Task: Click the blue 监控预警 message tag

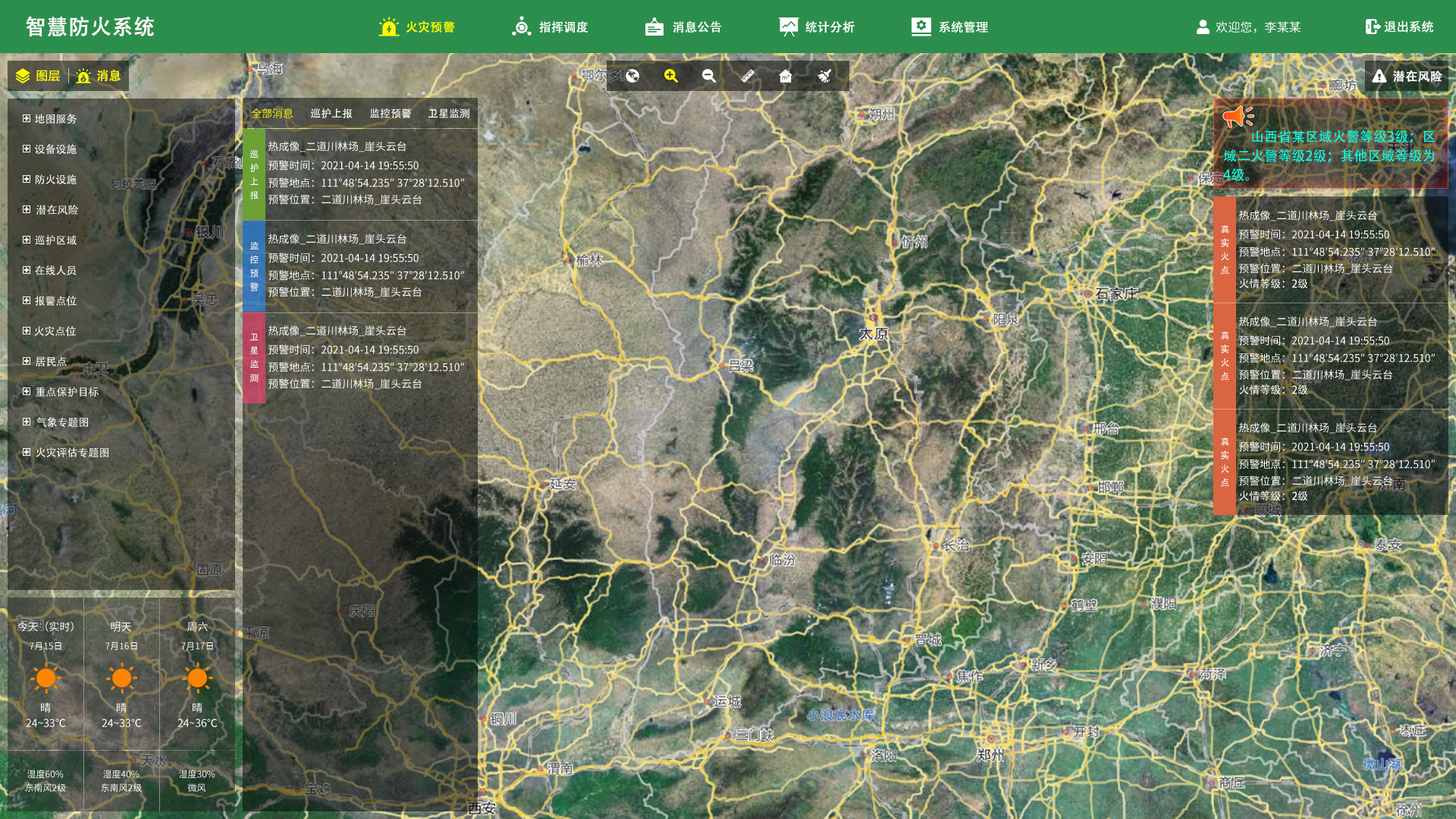Action: point(254,266)
